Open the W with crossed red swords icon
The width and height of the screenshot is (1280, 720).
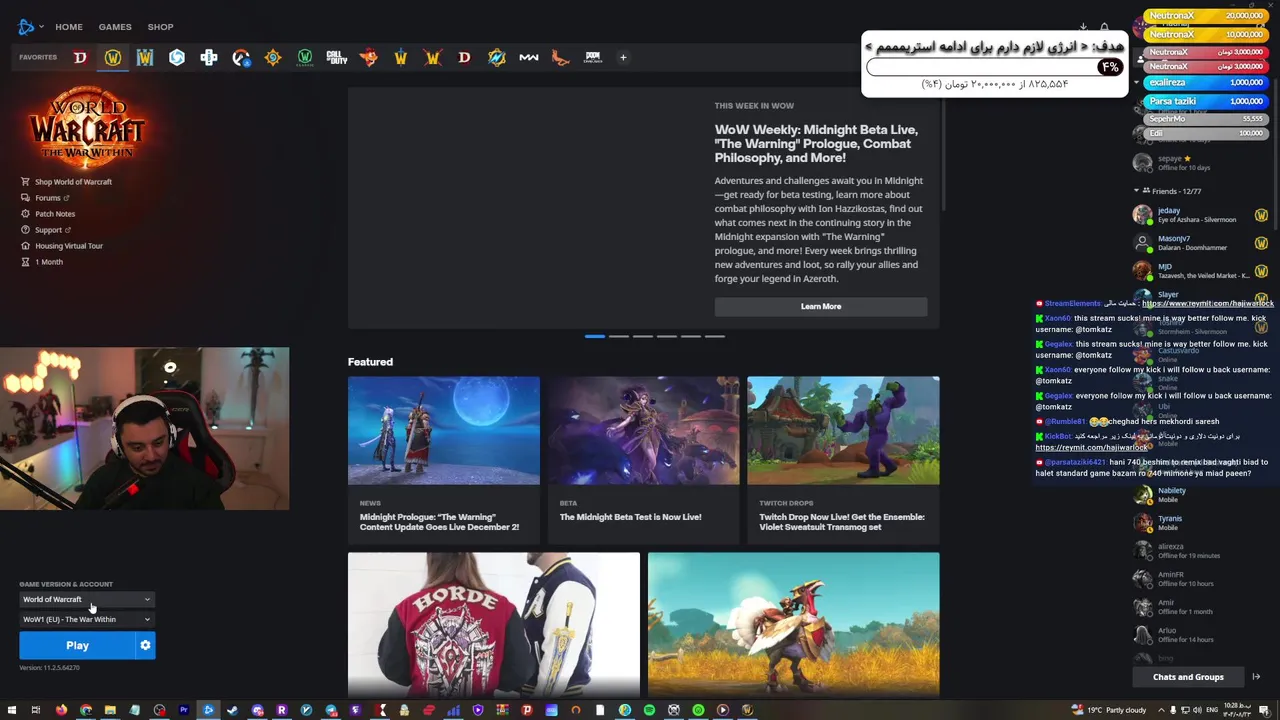coord(433,58)
